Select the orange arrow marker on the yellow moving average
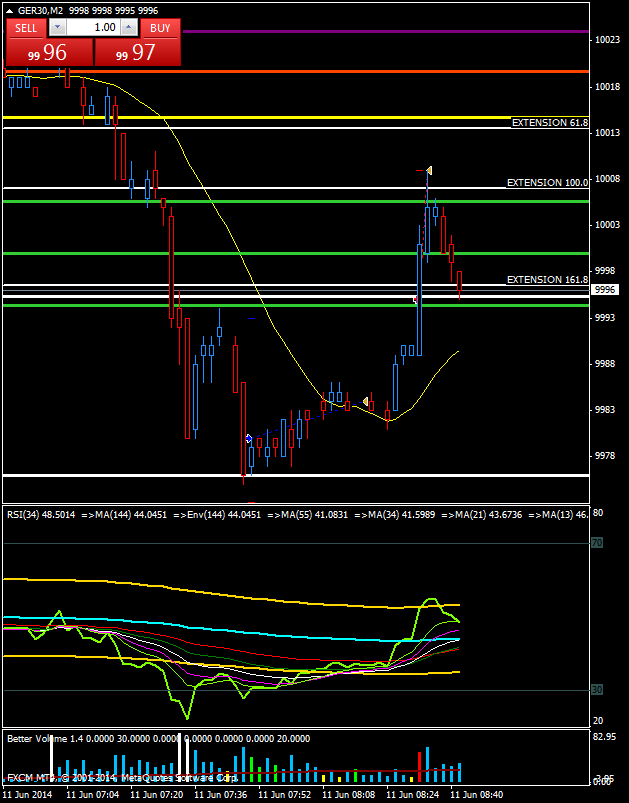The height and width of the screenshot is (803, 629). 366,402
